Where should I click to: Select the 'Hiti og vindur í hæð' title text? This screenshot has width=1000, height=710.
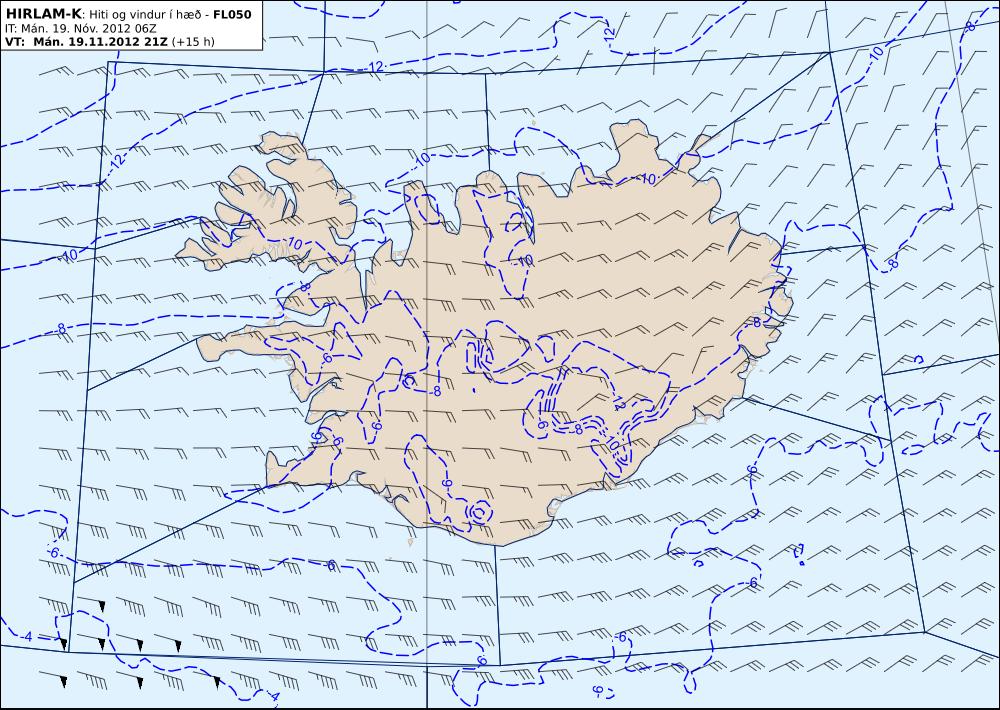145,14
